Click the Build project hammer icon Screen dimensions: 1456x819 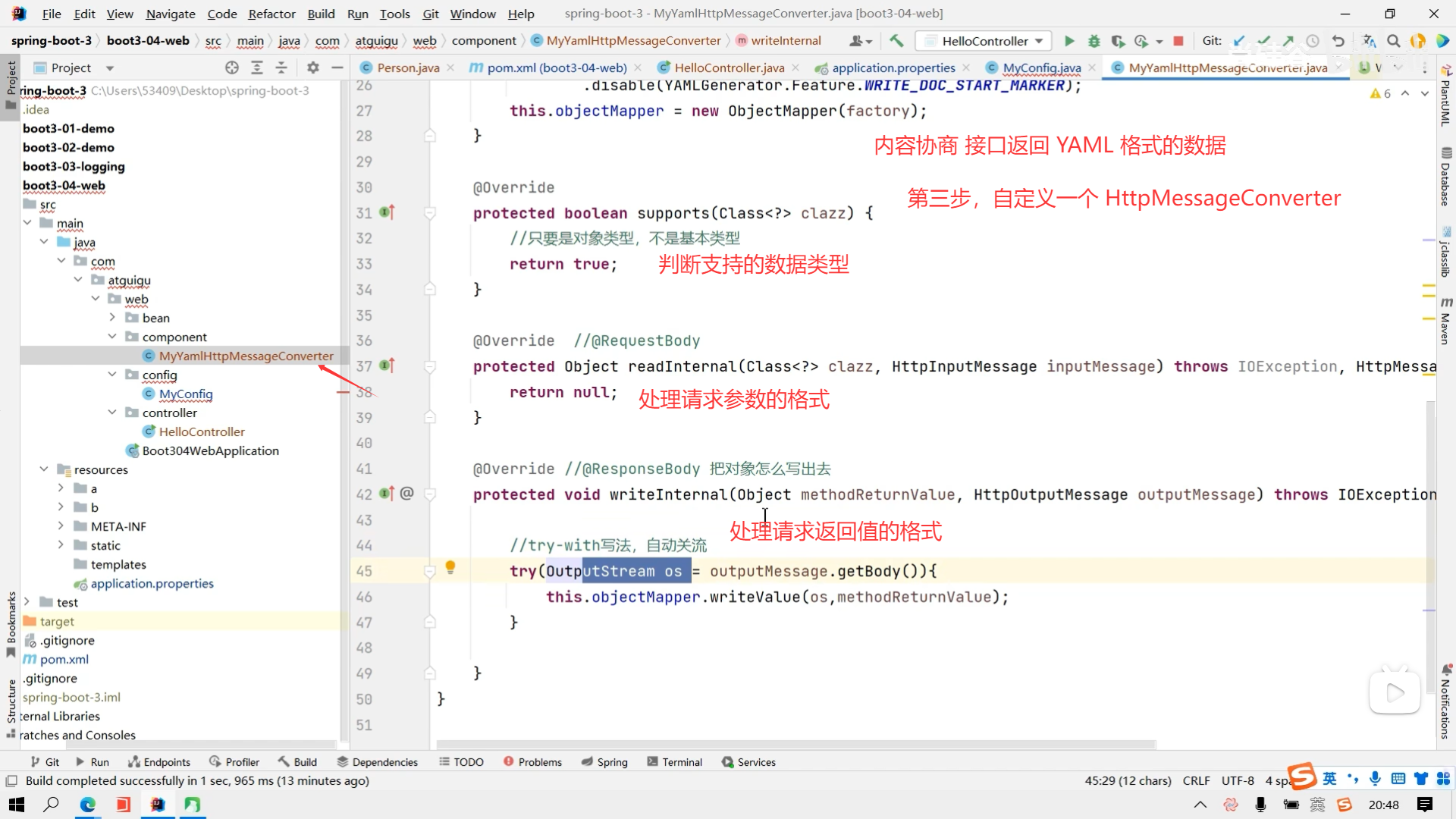896,41
